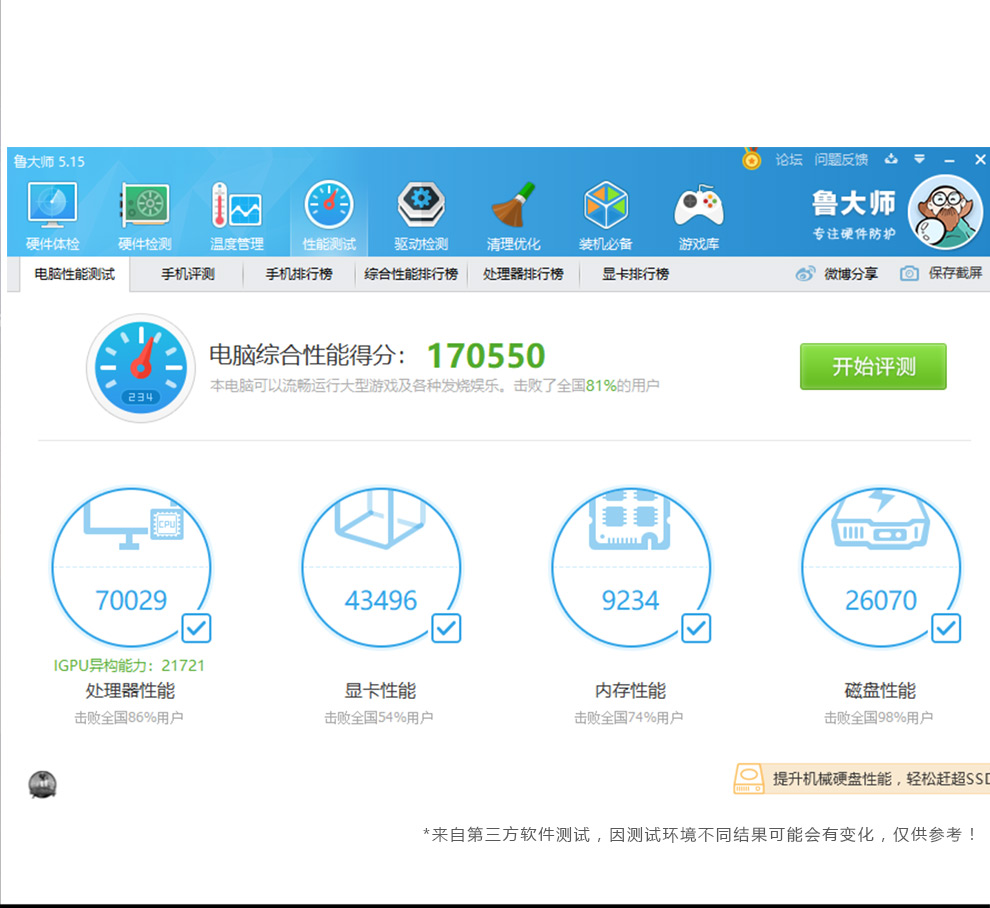Click the IGPU异构能力: 21721 text
Screen dimensions: 990x908
point(129,666)
